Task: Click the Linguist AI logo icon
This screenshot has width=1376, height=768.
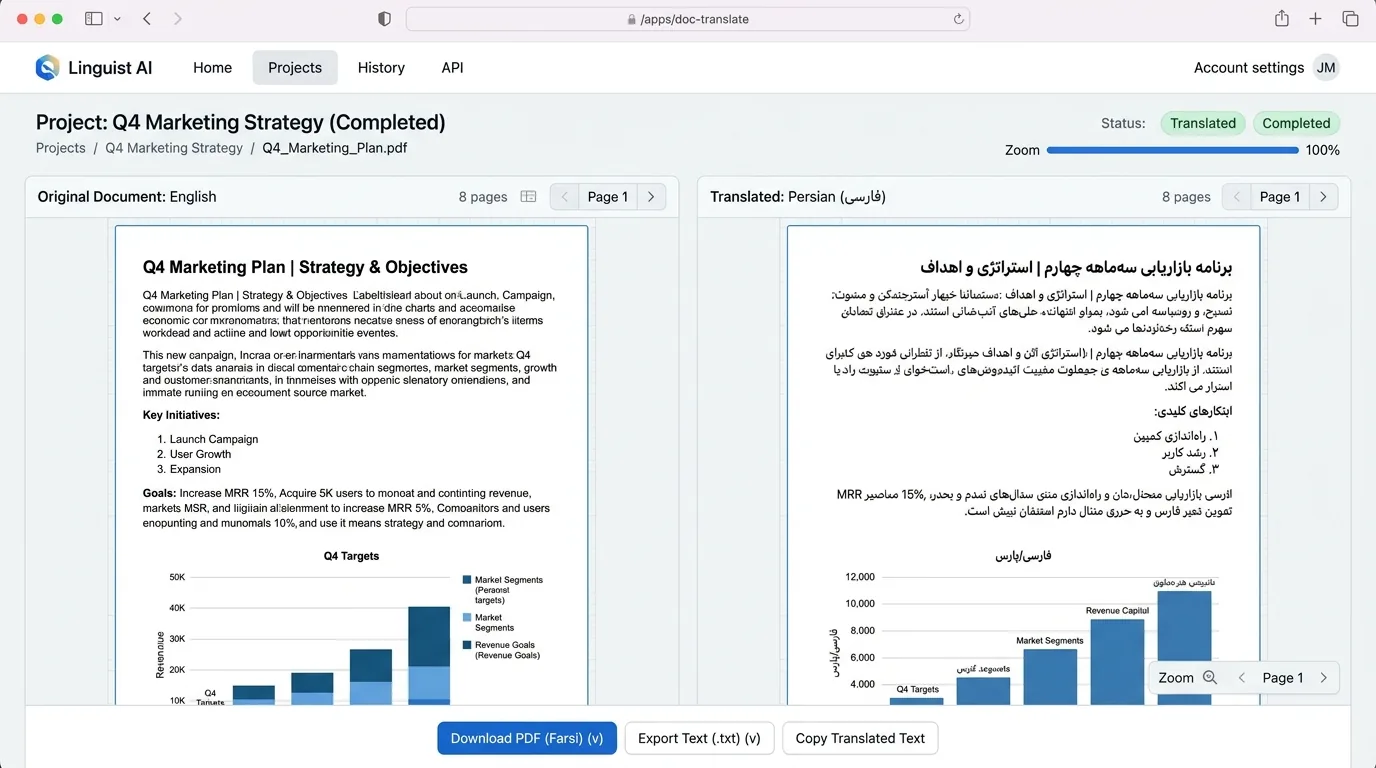Action: coord(47,68)
